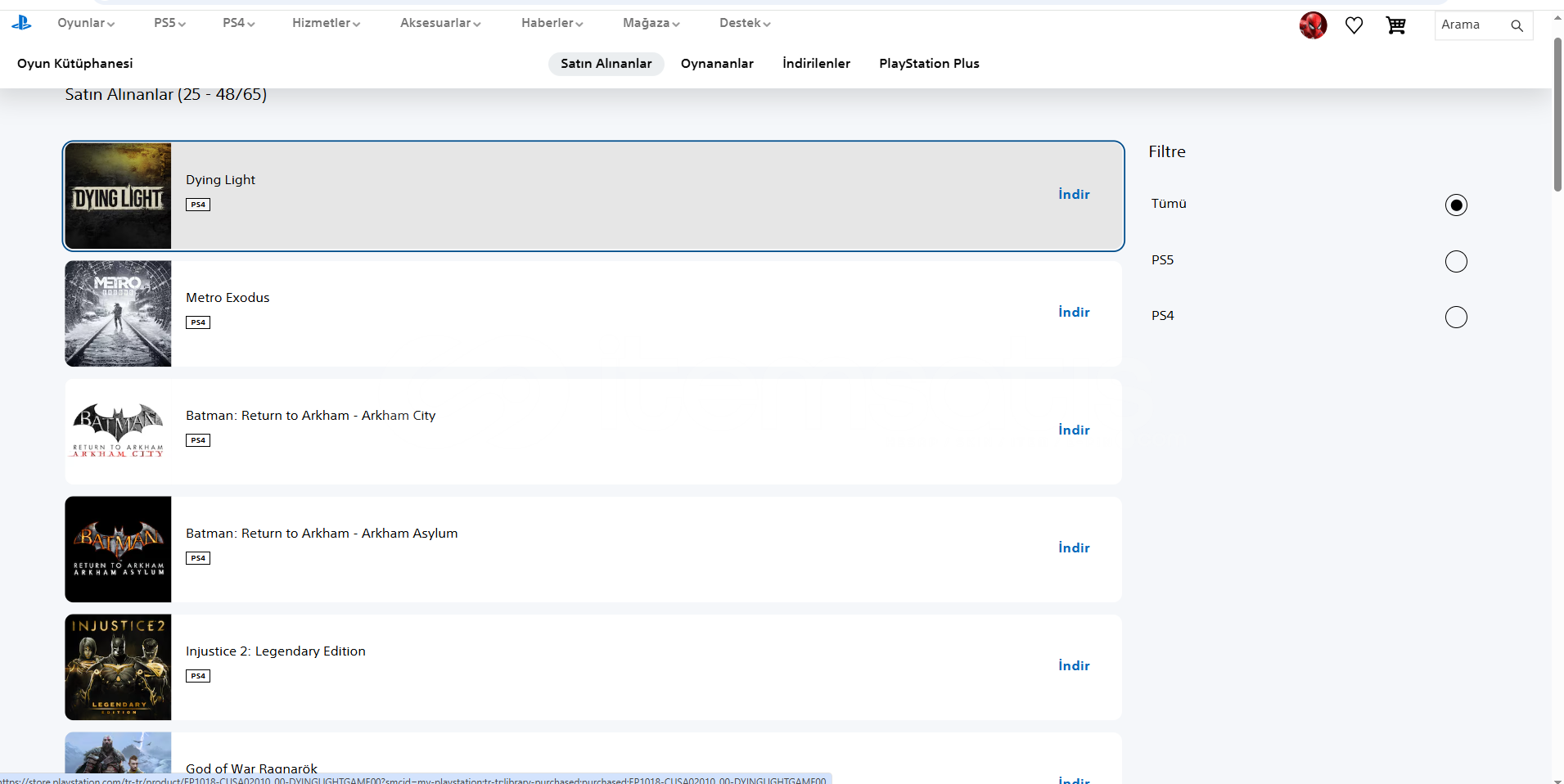
Task: Expand the Haberler menu
Action: pos(552,23)
